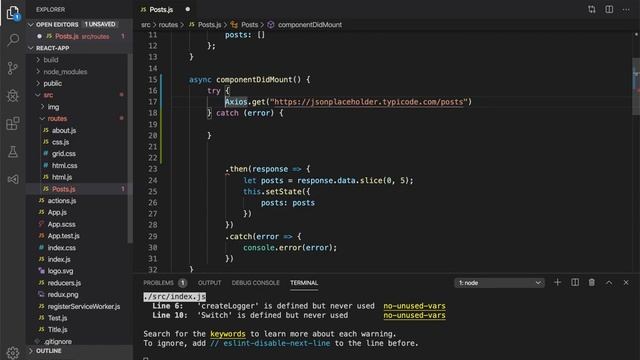Close the bottom panel
This screenshot has width=640, height=360.
pos(626,282)
